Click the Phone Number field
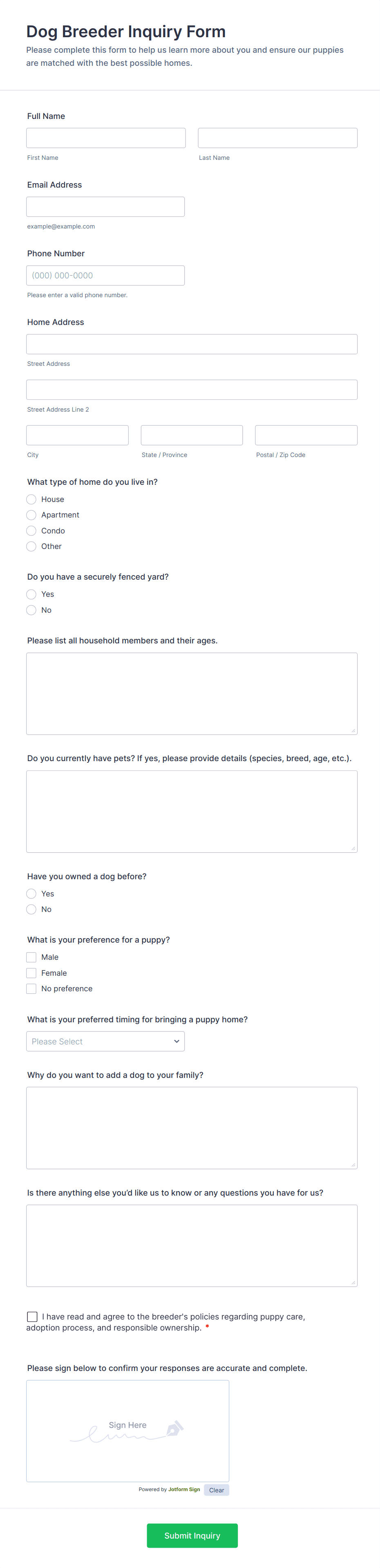This screenshot has width=380, height=1568. click(x=105, y=276)
